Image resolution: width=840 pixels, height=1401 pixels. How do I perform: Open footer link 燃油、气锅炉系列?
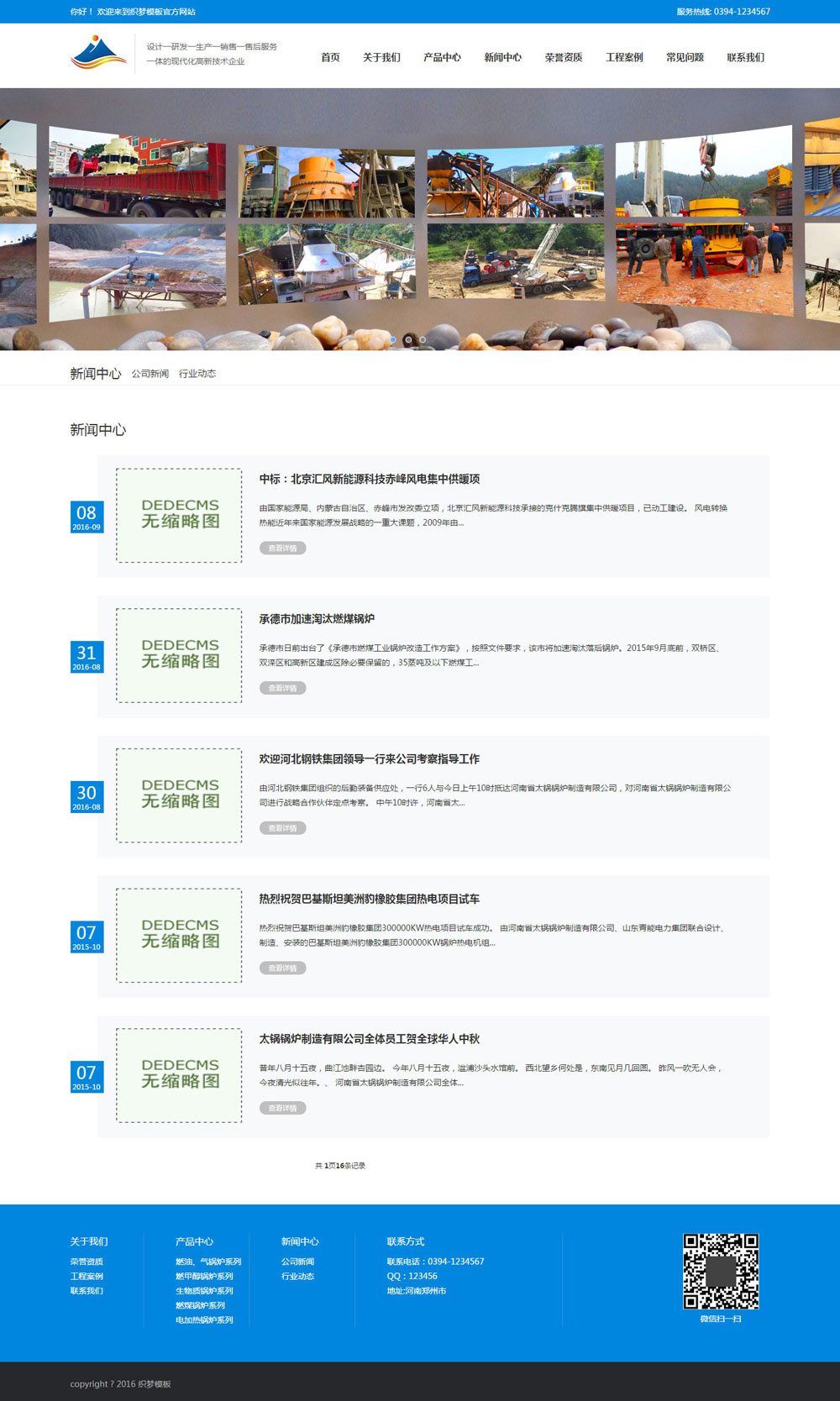(208, 1262)
